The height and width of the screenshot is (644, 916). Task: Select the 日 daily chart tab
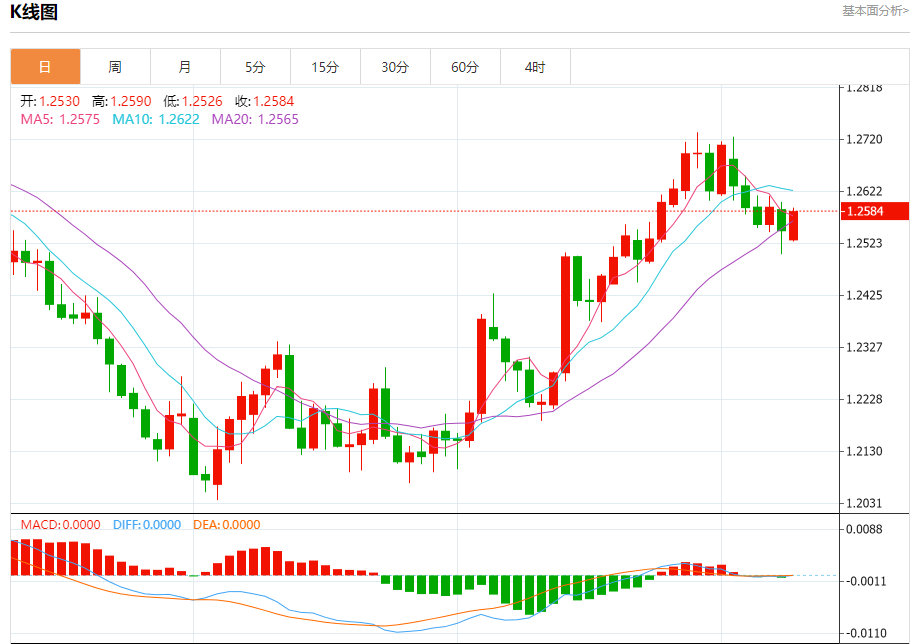click(x=46, y=67)
